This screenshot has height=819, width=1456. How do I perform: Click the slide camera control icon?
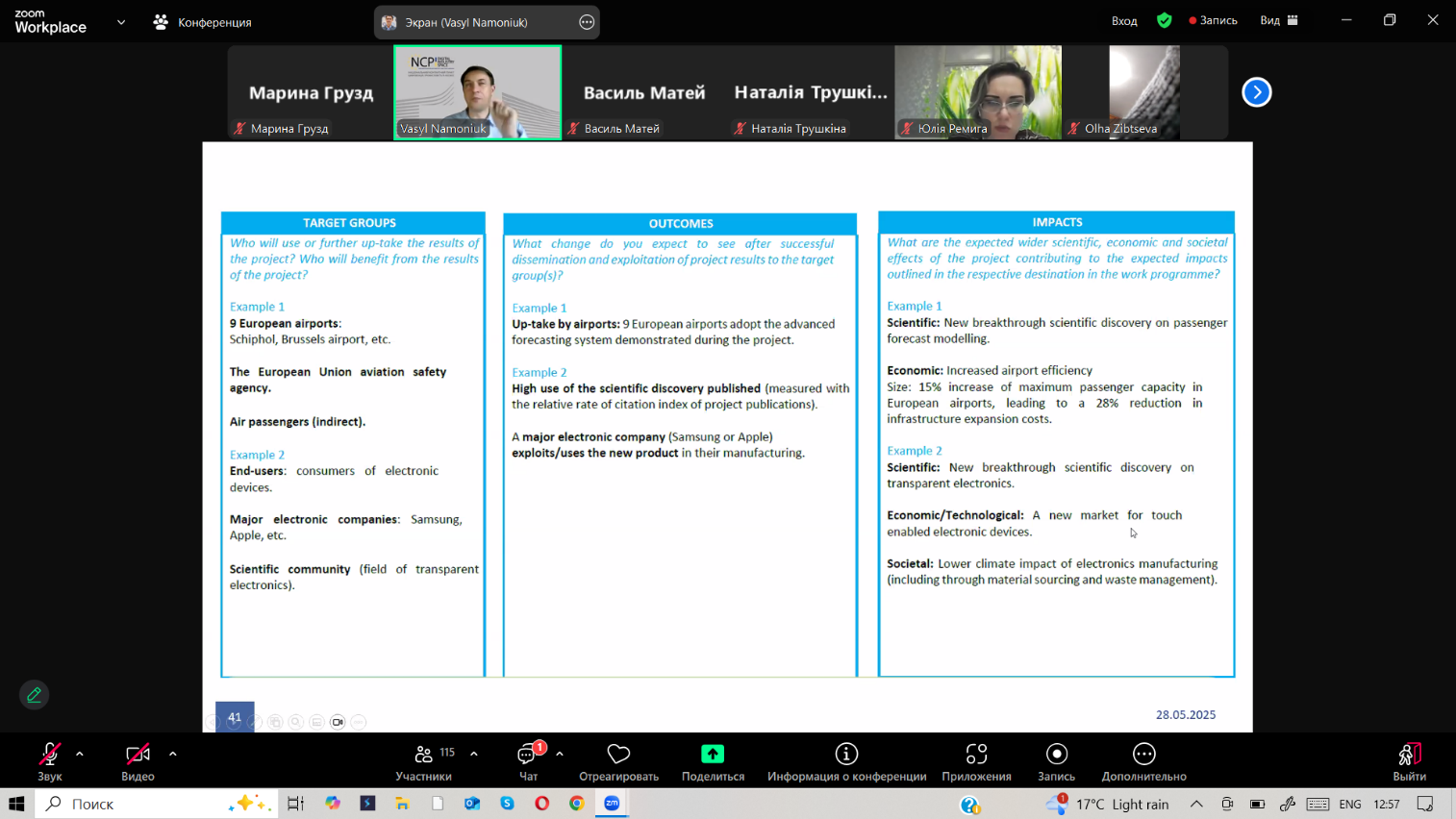click(x=338, y=722)
